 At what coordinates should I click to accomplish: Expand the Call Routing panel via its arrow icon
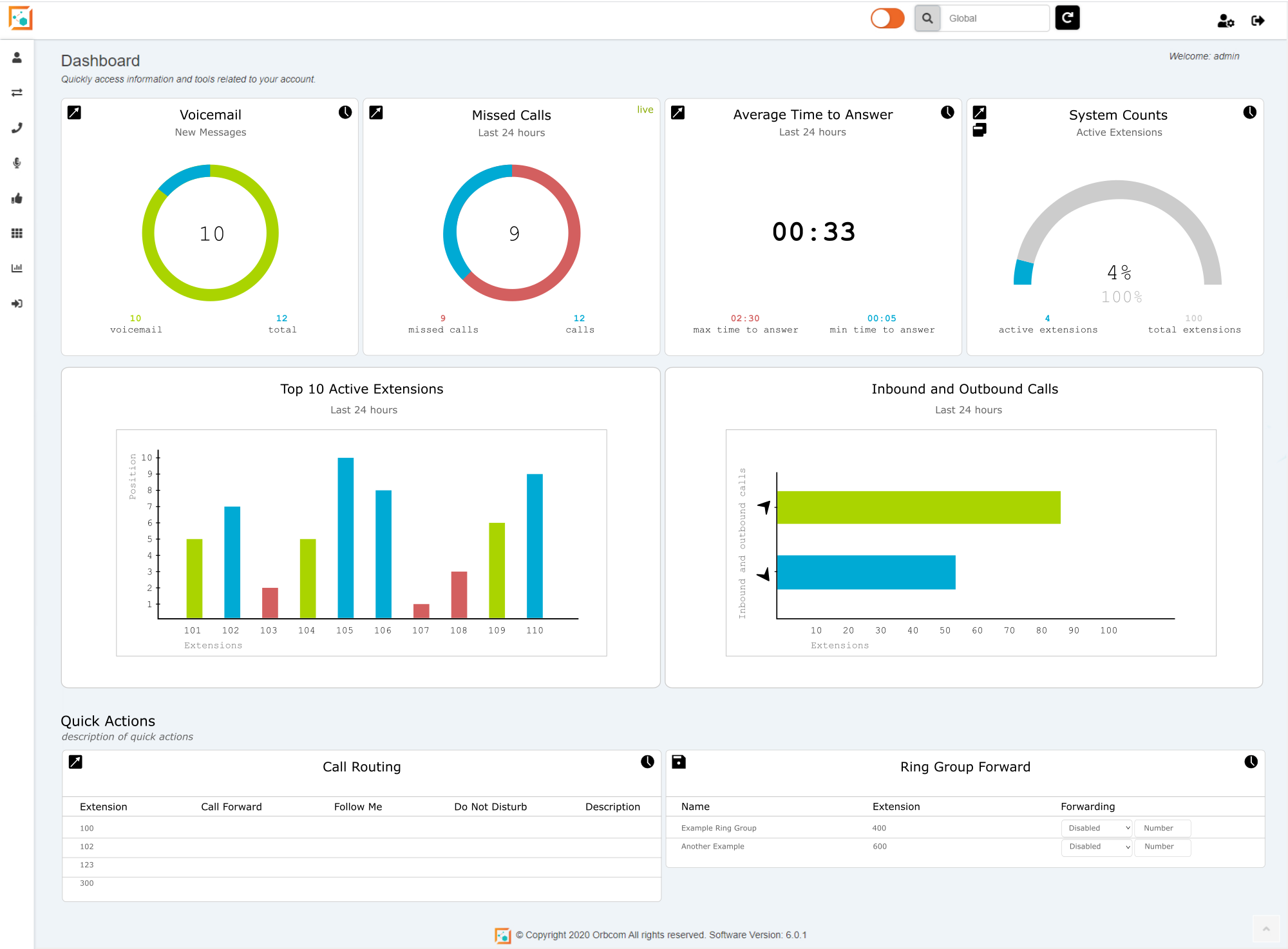77,762
